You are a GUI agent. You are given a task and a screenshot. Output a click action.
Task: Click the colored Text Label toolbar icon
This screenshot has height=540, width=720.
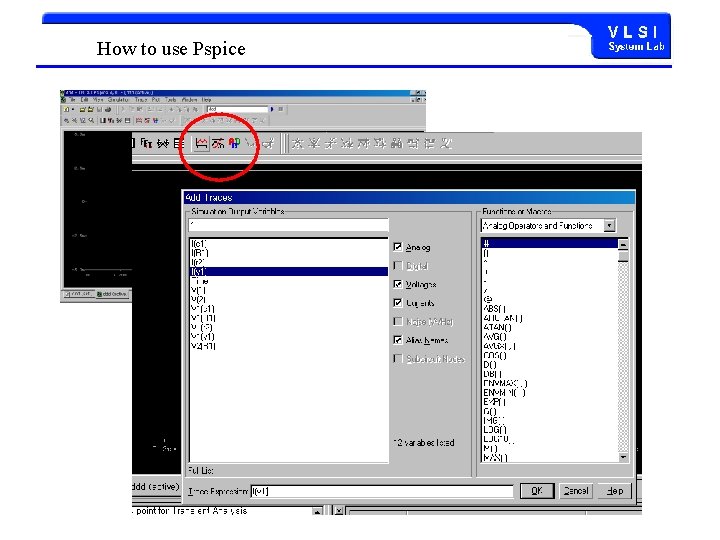click(x=234, y=143)
